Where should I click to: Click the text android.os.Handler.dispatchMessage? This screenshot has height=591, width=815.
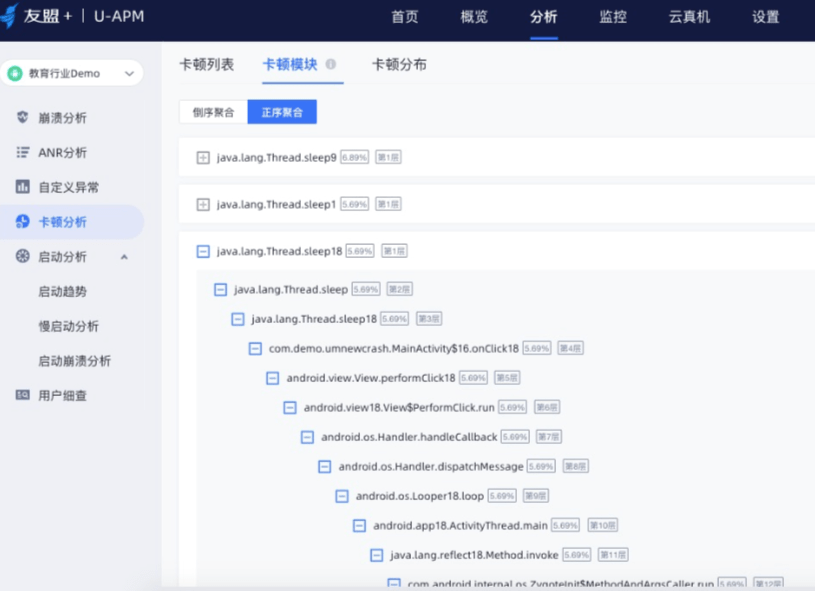pos(431,467)
